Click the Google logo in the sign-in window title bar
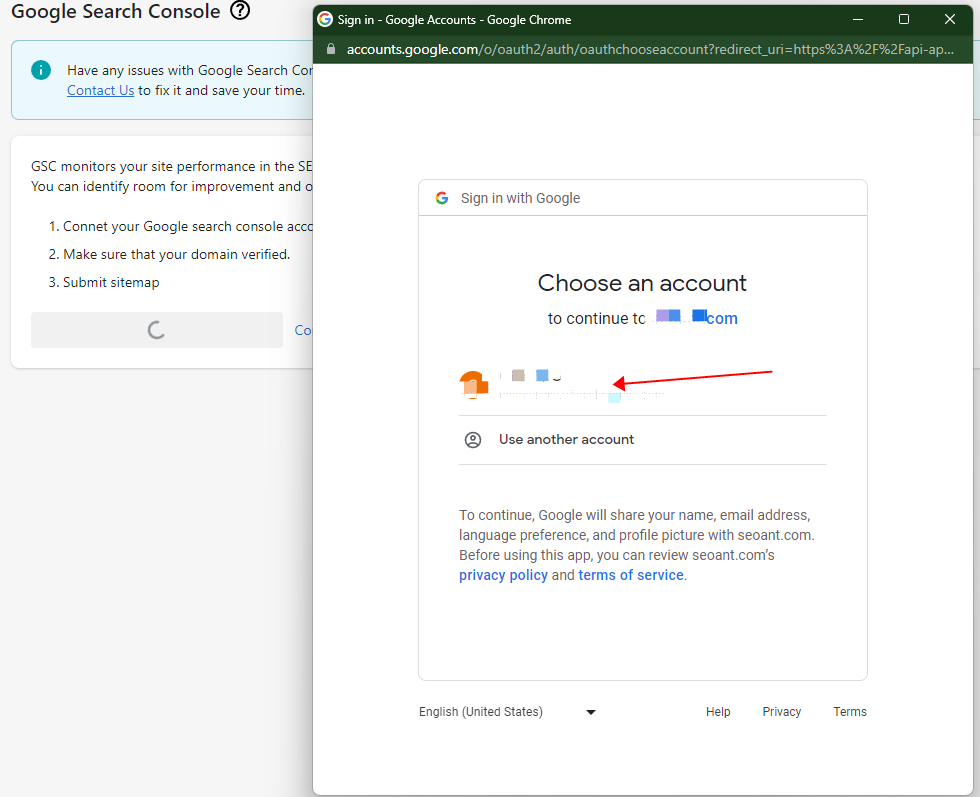Viewport: 980px width, 797px height. click(x=325, y=19)
